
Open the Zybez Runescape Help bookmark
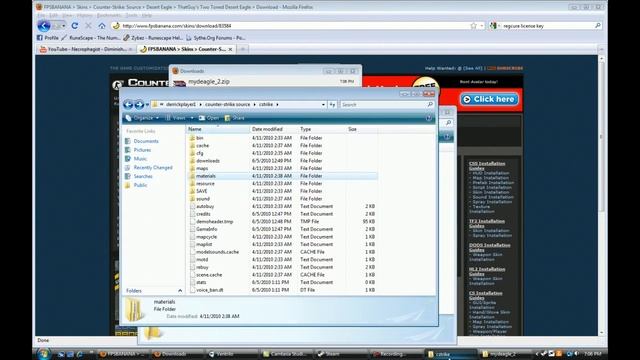pos(153,38)
